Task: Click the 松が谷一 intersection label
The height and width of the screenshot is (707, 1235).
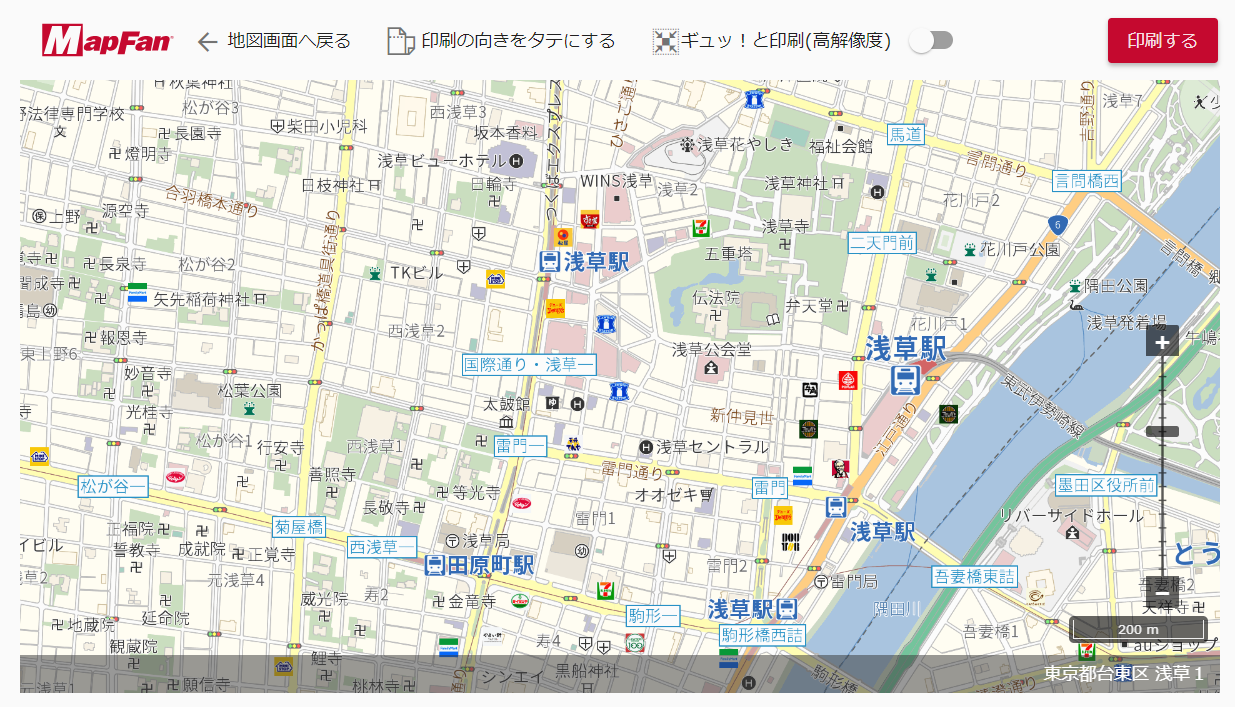Action: (x=113, y=487)
